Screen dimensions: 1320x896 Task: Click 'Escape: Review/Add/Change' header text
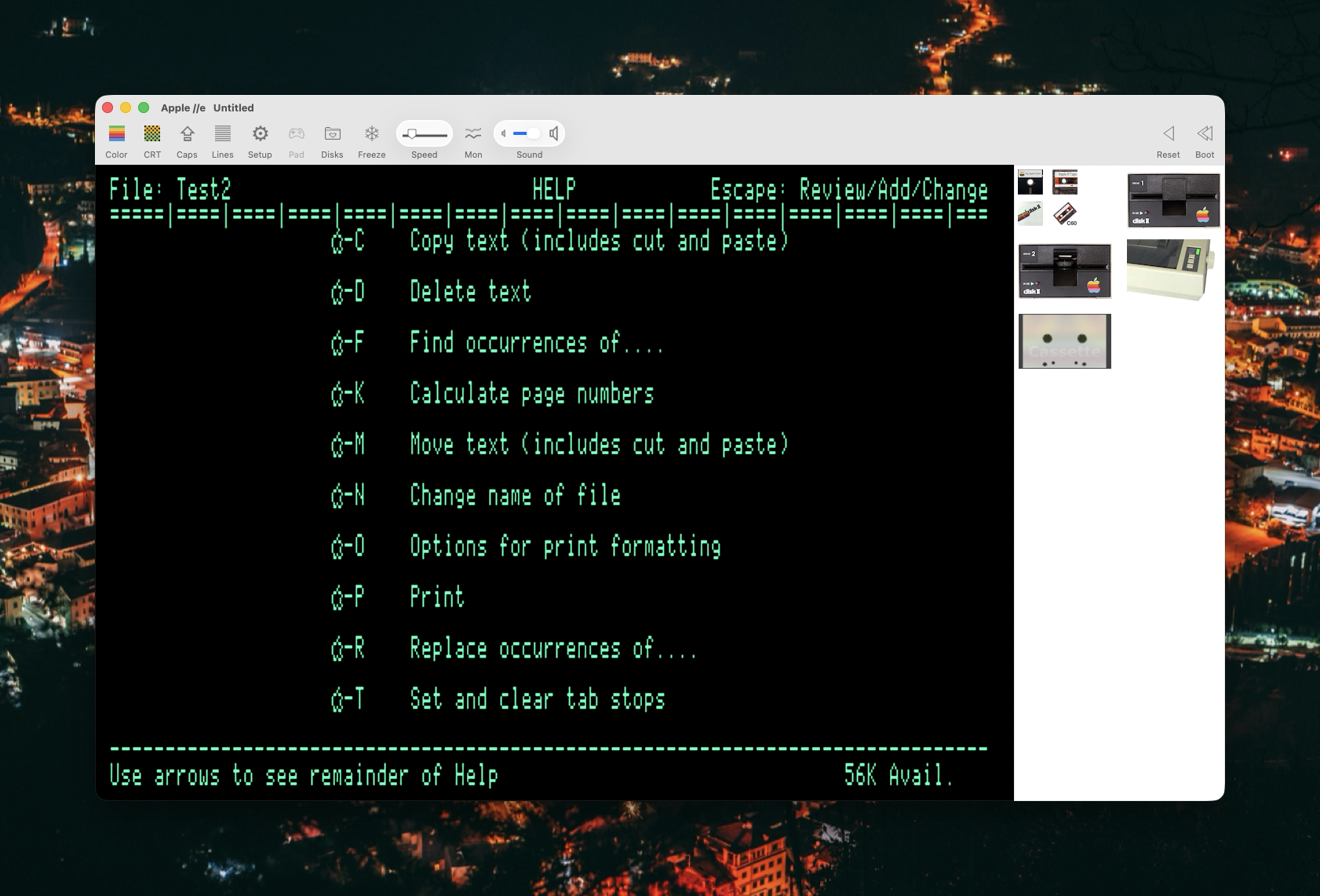click(849, 190)
